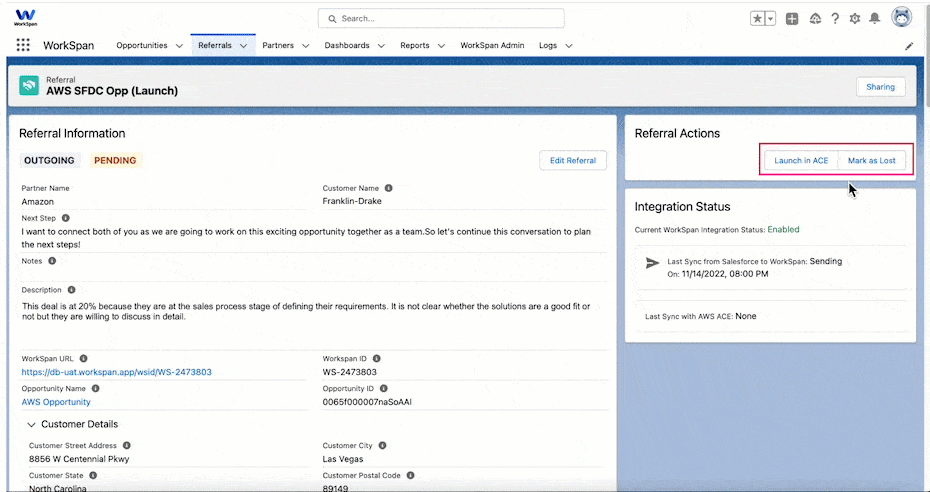Open the Setup gear icon
930x492 pixels.
click(x=855, y=18)
